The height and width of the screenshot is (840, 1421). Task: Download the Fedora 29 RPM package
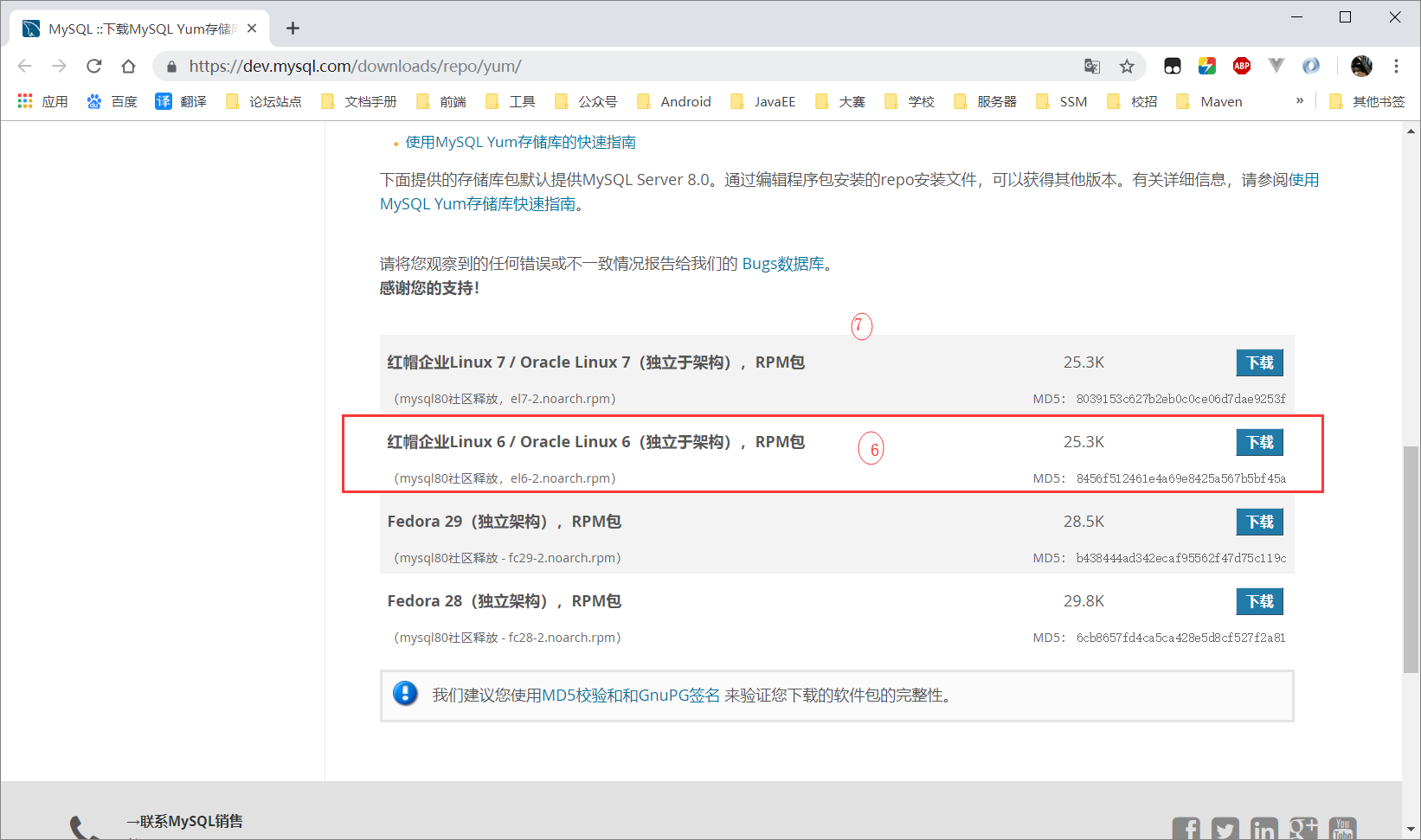[1259, 522]
